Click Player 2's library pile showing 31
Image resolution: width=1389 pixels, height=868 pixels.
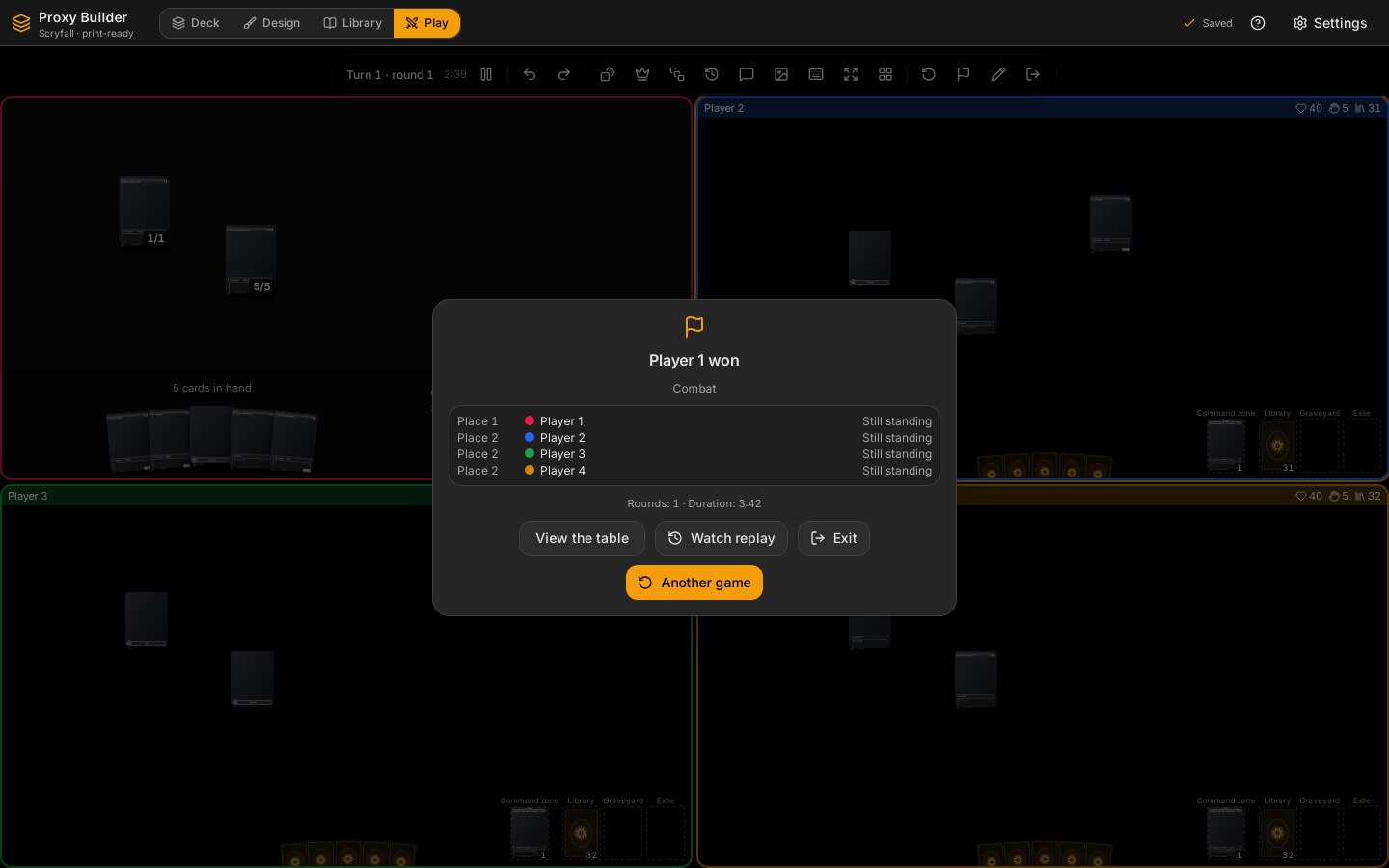(x=1277, y=446)
